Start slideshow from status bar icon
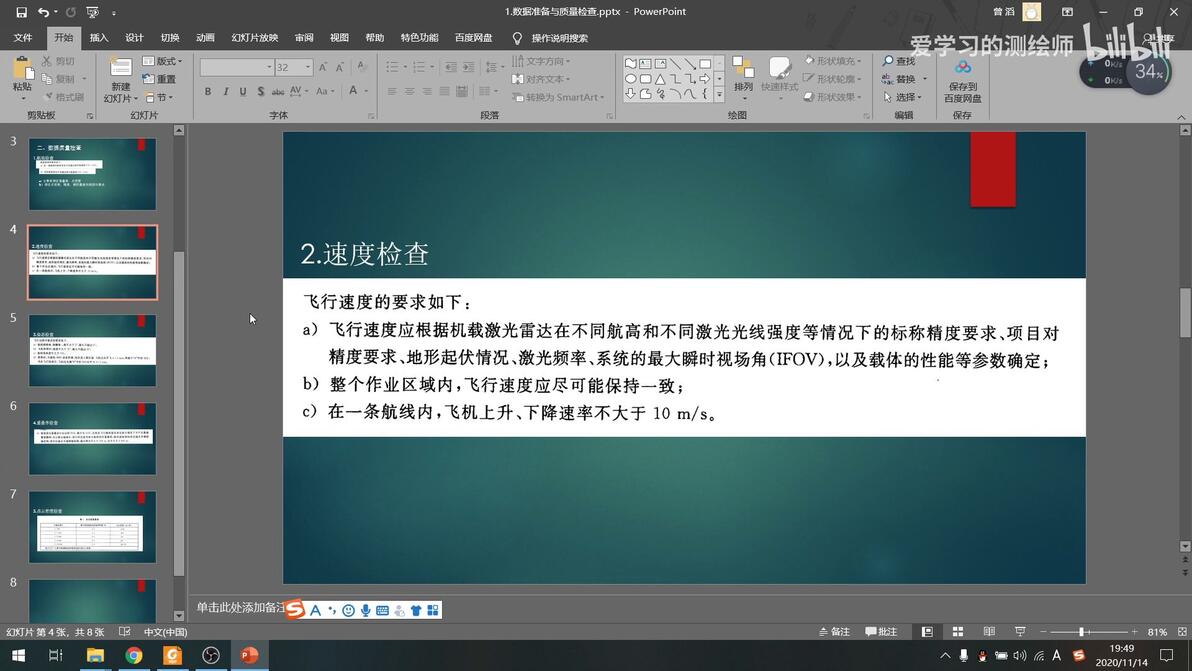This screenshot has width=1192, height=671. pyautogui.click(x=1020, y=631)
